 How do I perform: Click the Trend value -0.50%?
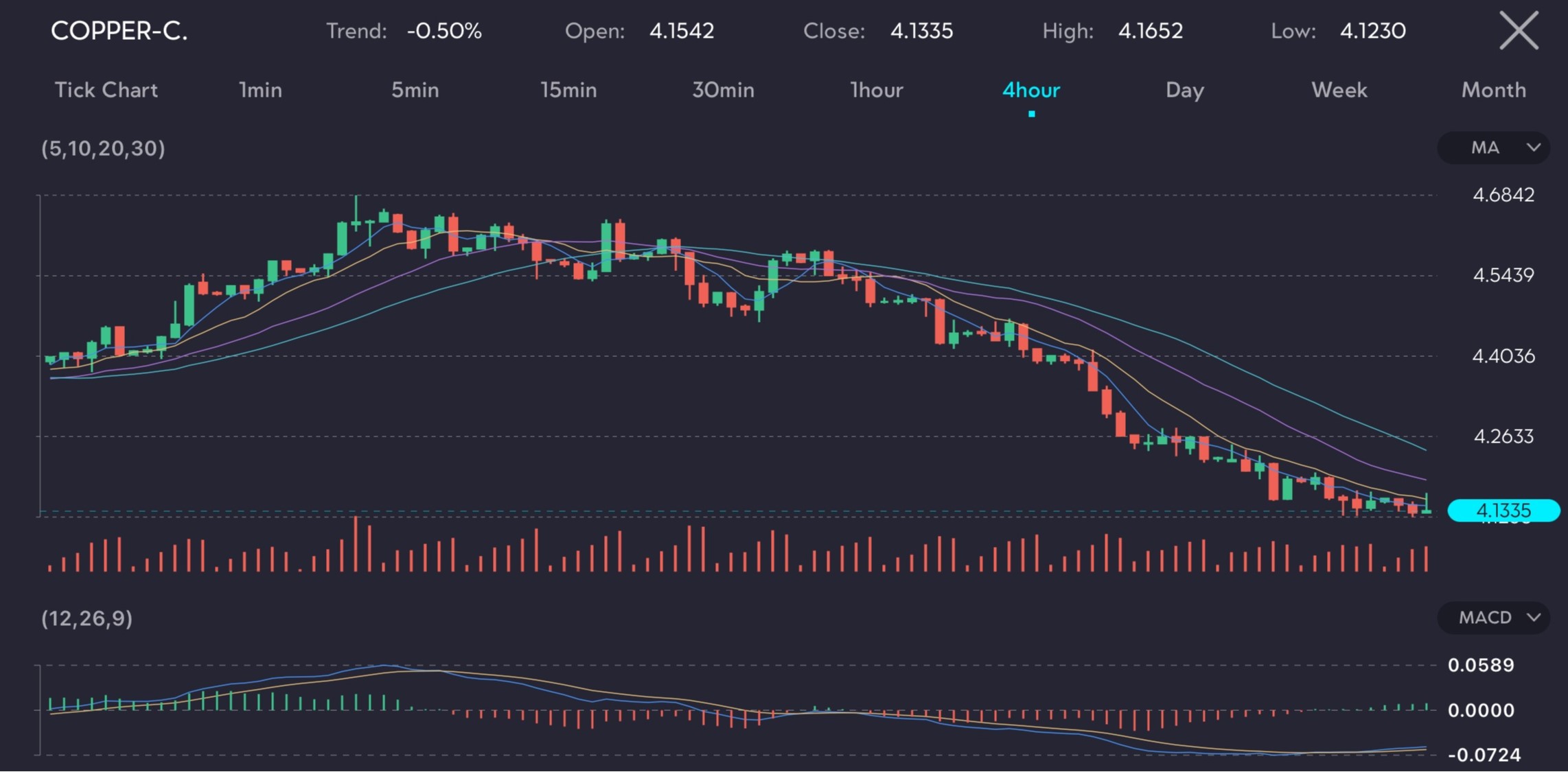444,31
